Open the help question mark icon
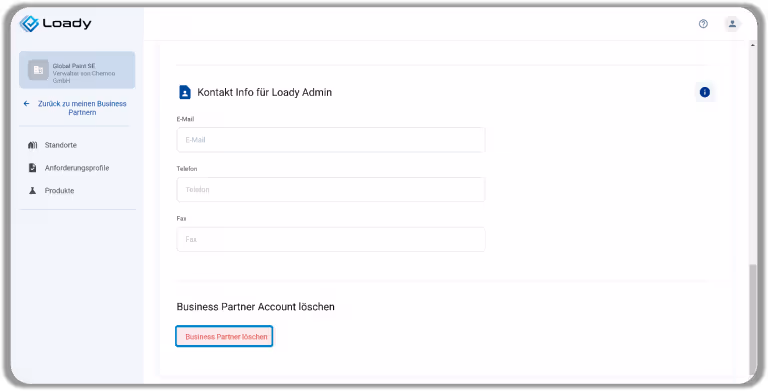The width and height of the screenshot is (768, 391). [703, 24]
